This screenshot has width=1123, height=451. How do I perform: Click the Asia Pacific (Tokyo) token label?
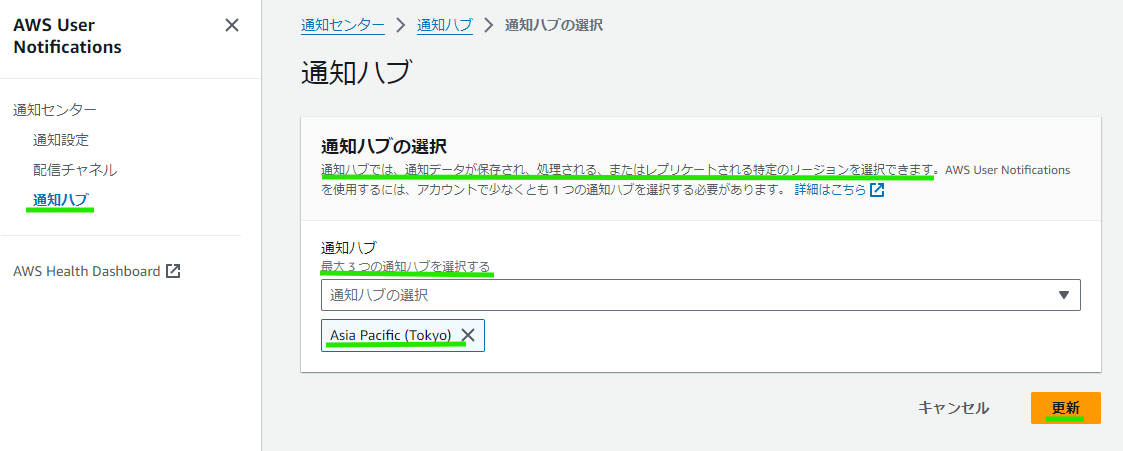click(390, 335)
